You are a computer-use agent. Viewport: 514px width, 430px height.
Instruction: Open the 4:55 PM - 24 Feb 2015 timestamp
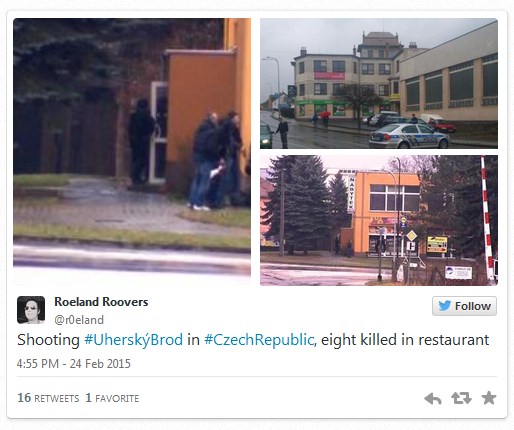coord(74,364)
